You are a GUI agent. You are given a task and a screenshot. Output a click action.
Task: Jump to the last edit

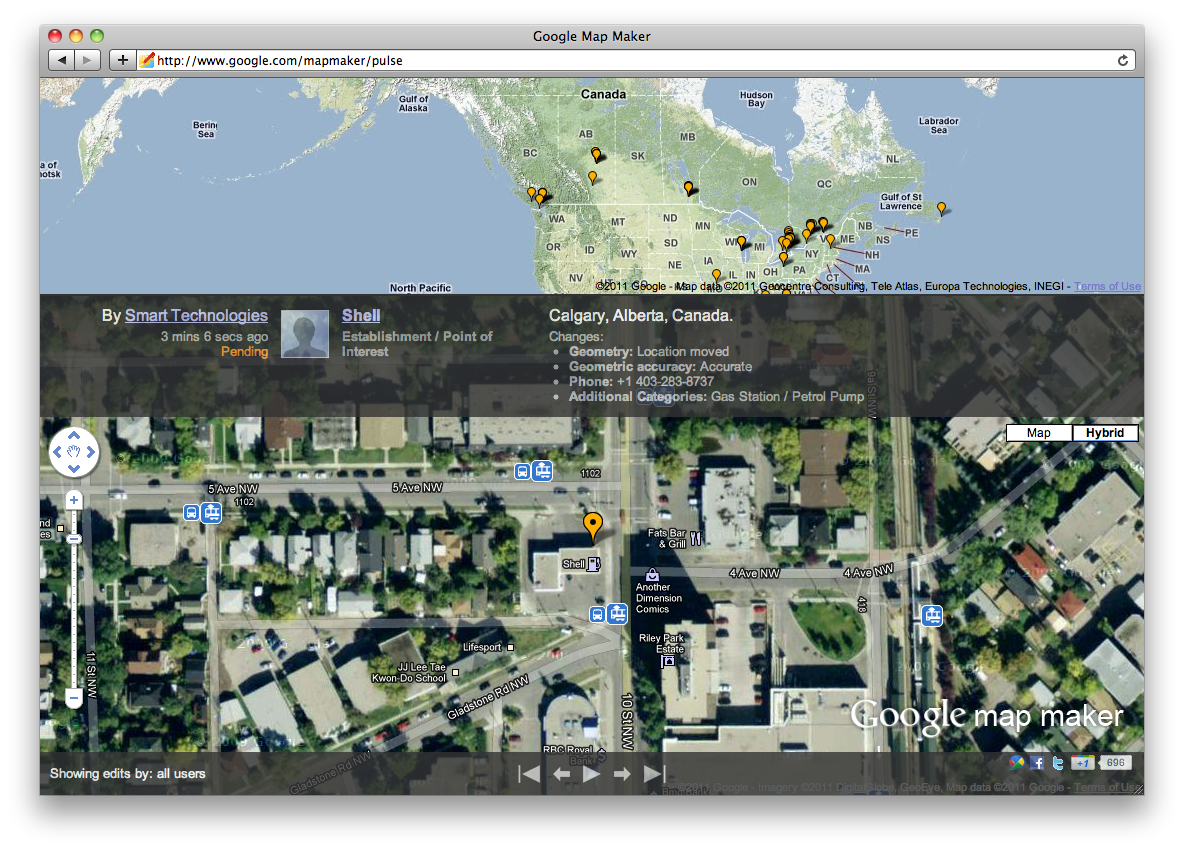tap(655, 774)
